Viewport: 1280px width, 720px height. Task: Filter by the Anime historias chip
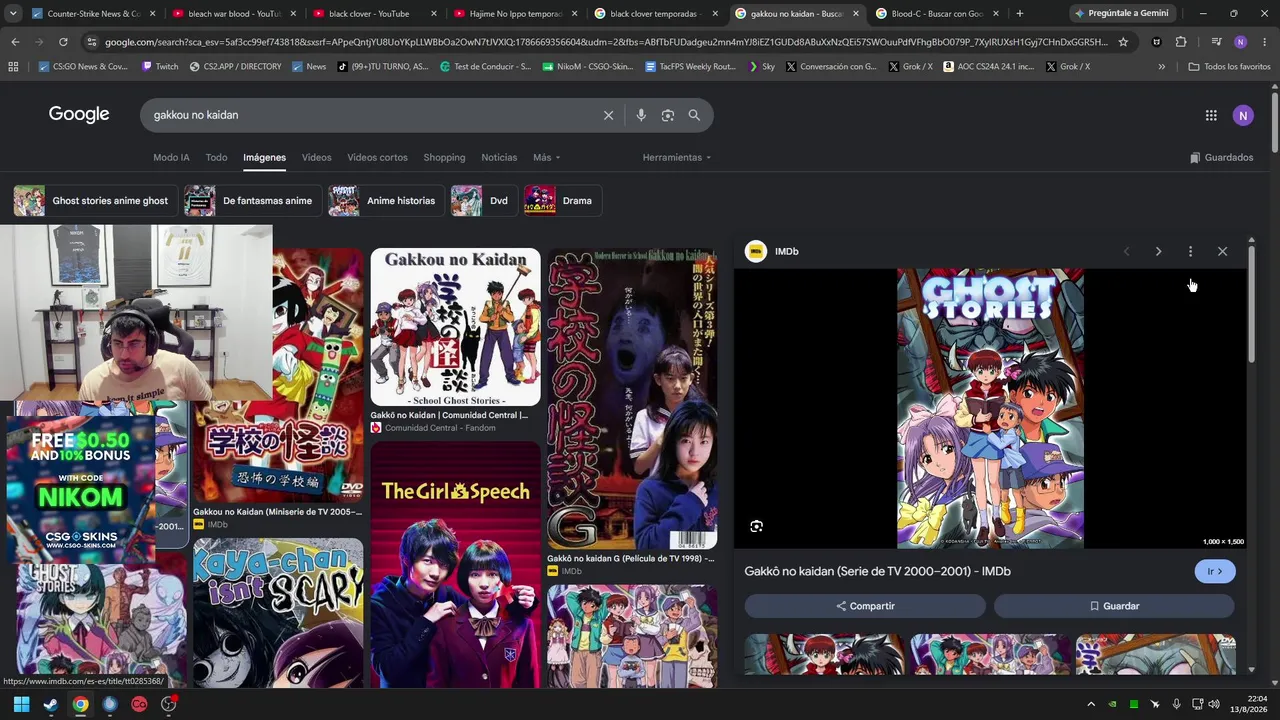click(x=386, y=201)
